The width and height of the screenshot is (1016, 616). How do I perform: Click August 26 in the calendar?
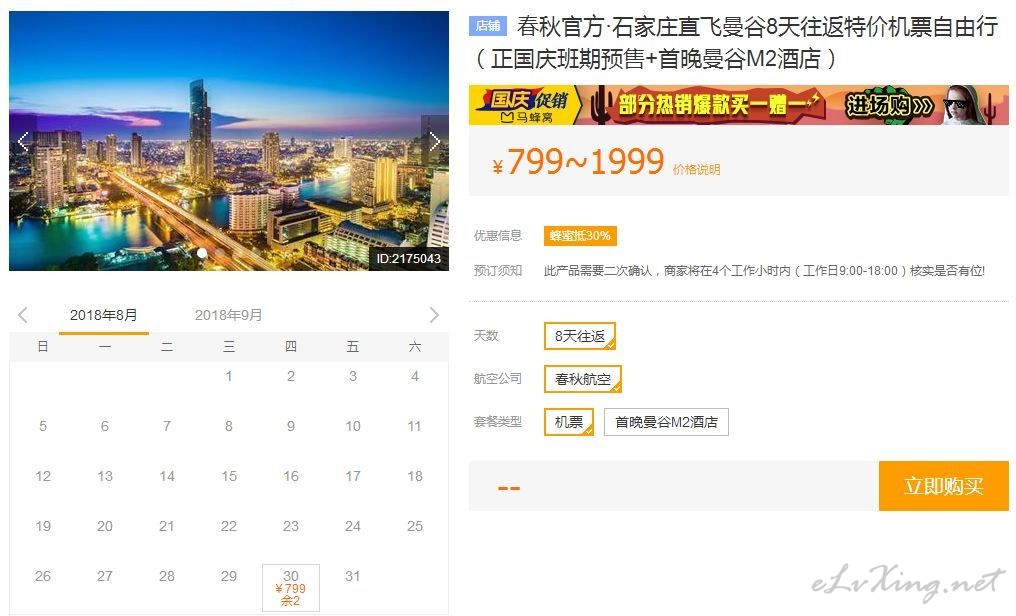43,576
